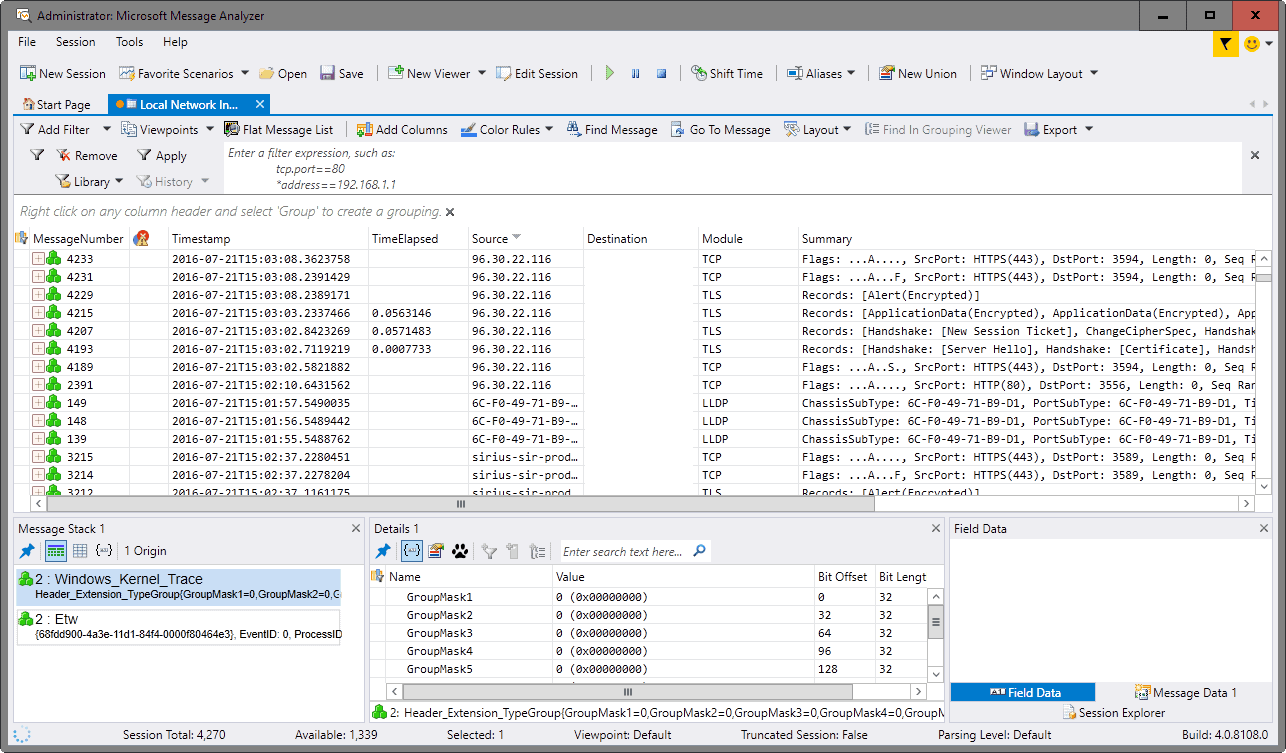Screen dimensions: 1286x753
Task: Select the Field Data tab
Action: 1023,692
